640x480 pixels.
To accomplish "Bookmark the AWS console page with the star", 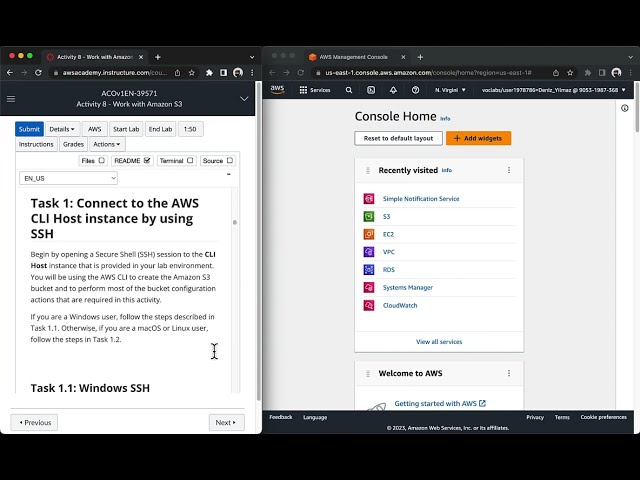I will point(570,73).
